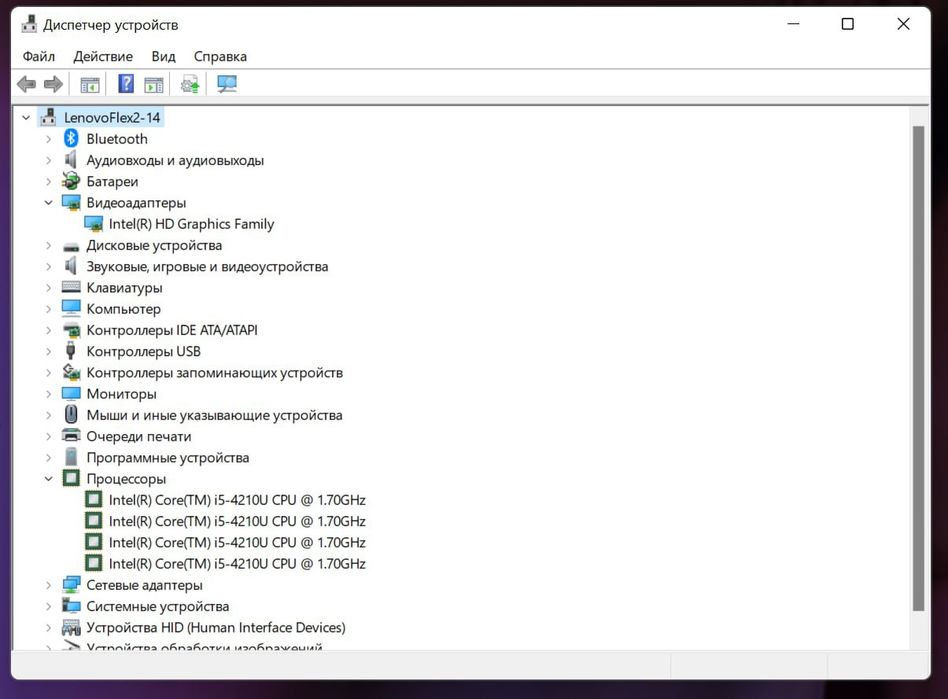Toggle the action pane toolbar icon

click(x=154, y=84)
